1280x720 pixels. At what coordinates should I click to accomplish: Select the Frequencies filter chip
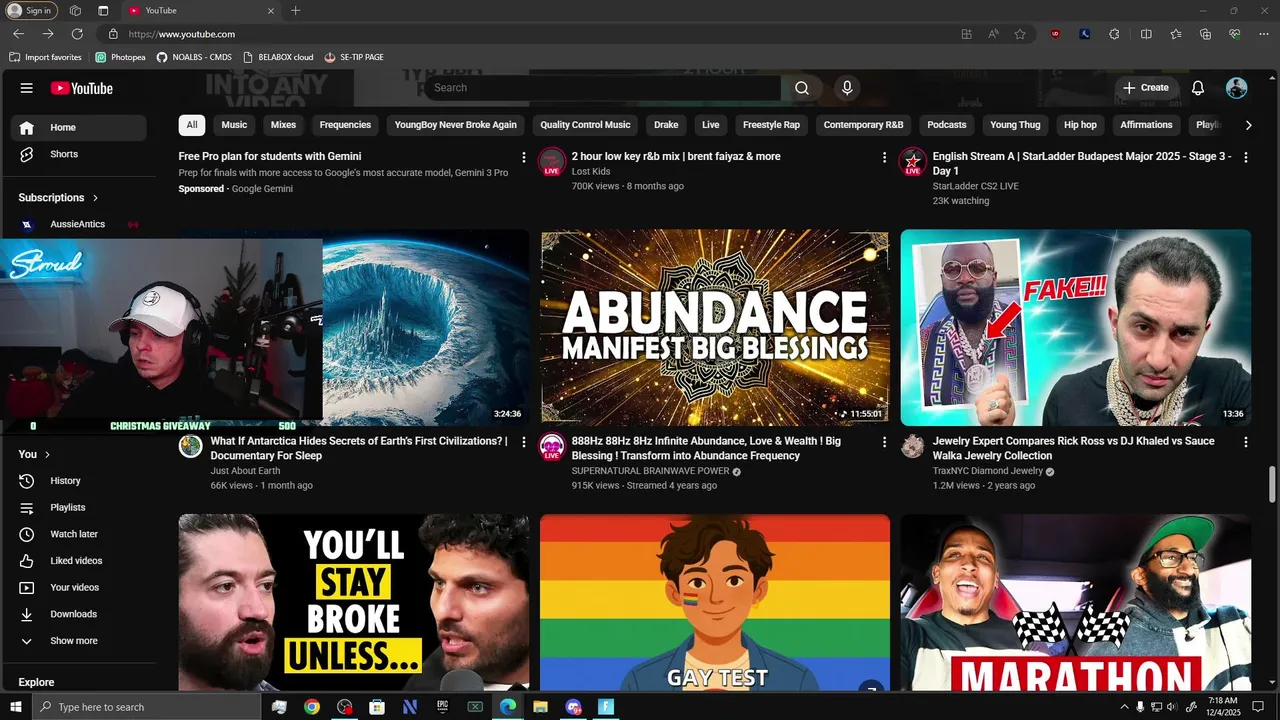(345, 125)
